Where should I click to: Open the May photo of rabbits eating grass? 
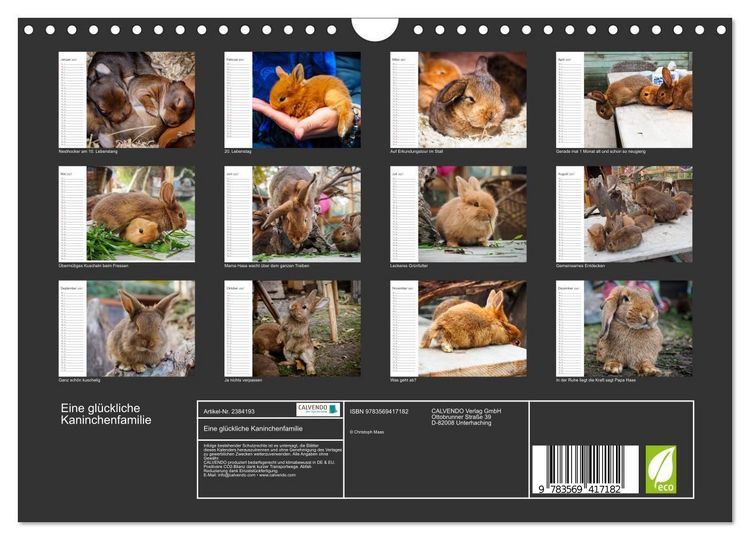tap(141, 214)
